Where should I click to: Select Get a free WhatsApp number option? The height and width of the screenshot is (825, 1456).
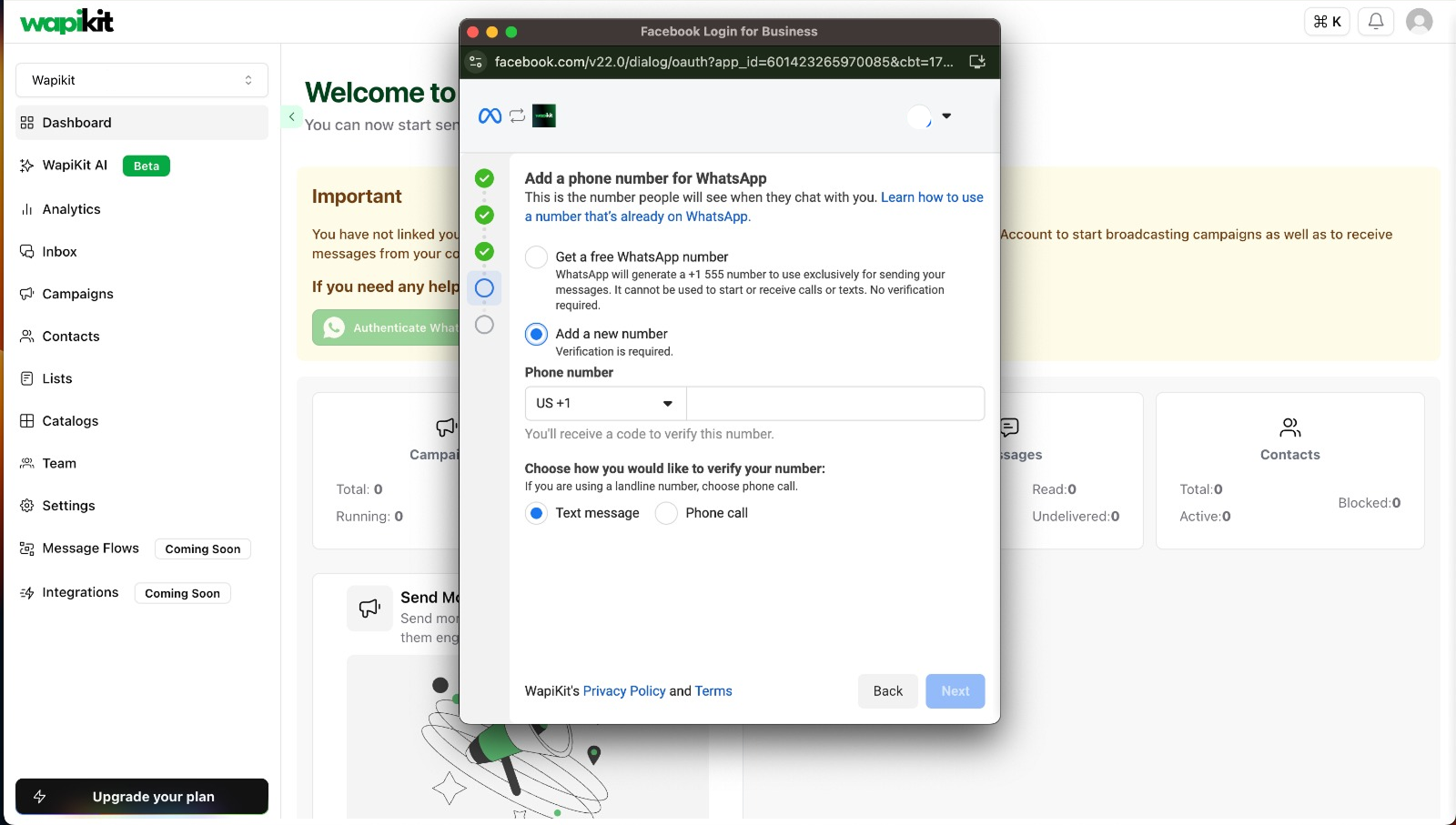537,257
